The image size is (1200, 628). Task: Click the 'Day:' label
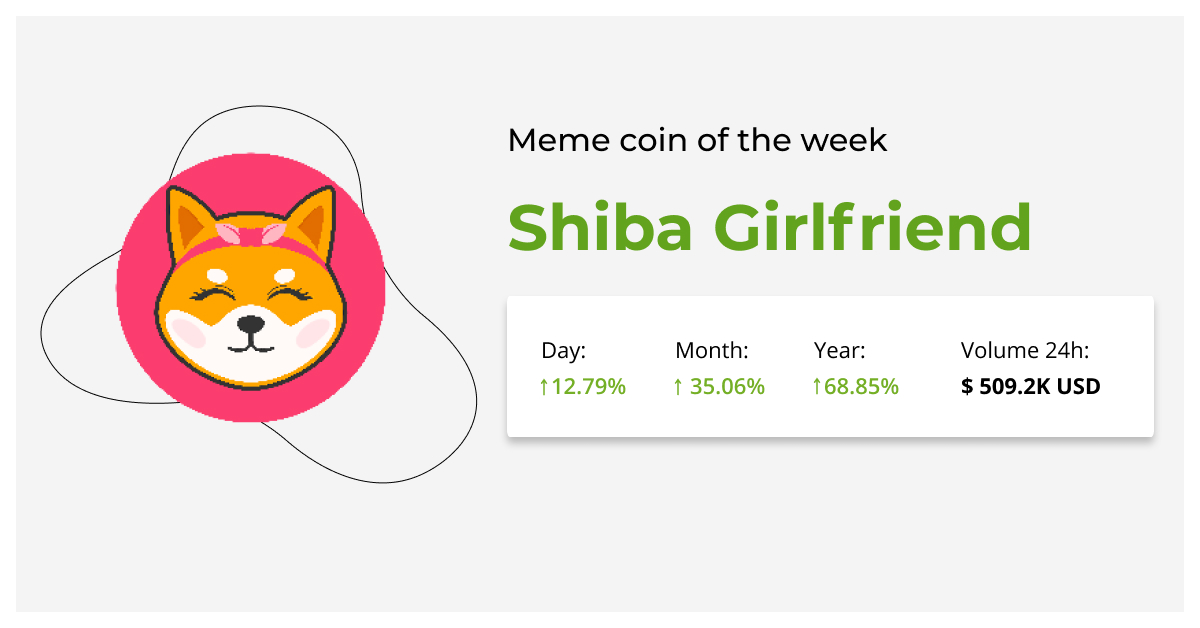[x=563, y=351]
